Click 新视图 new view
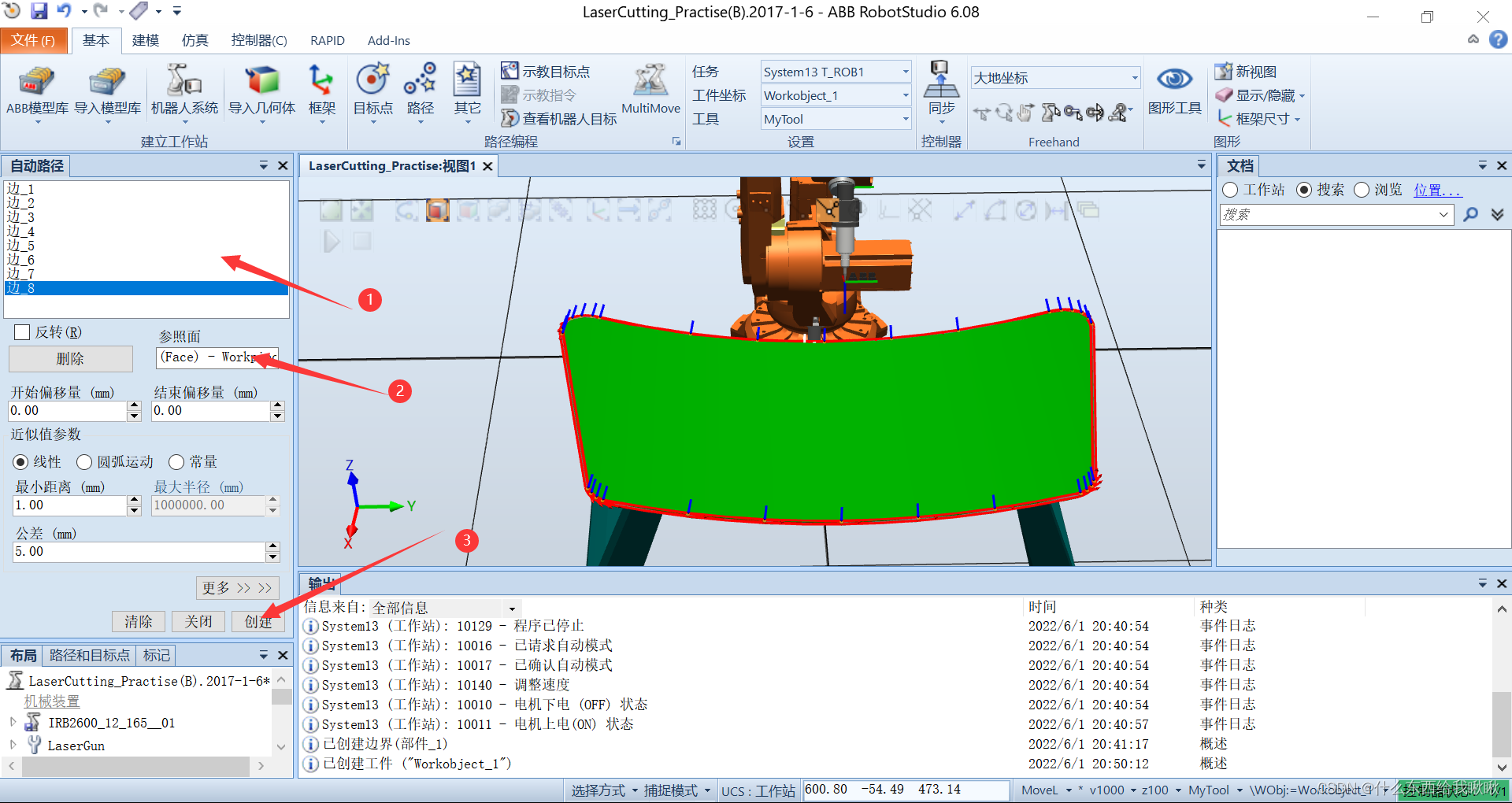Screen dimensions: 1512x803 pyautogui.click(x=1246, y=72)
